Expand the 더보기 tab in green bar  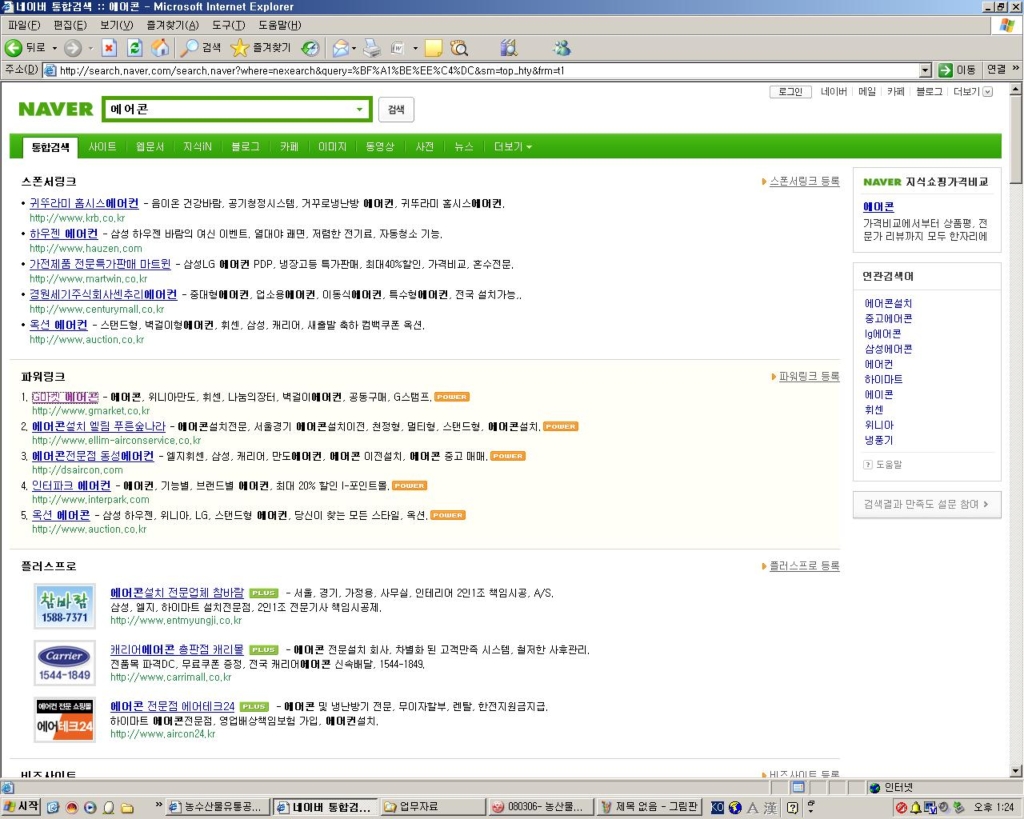[x=513, y=147]
